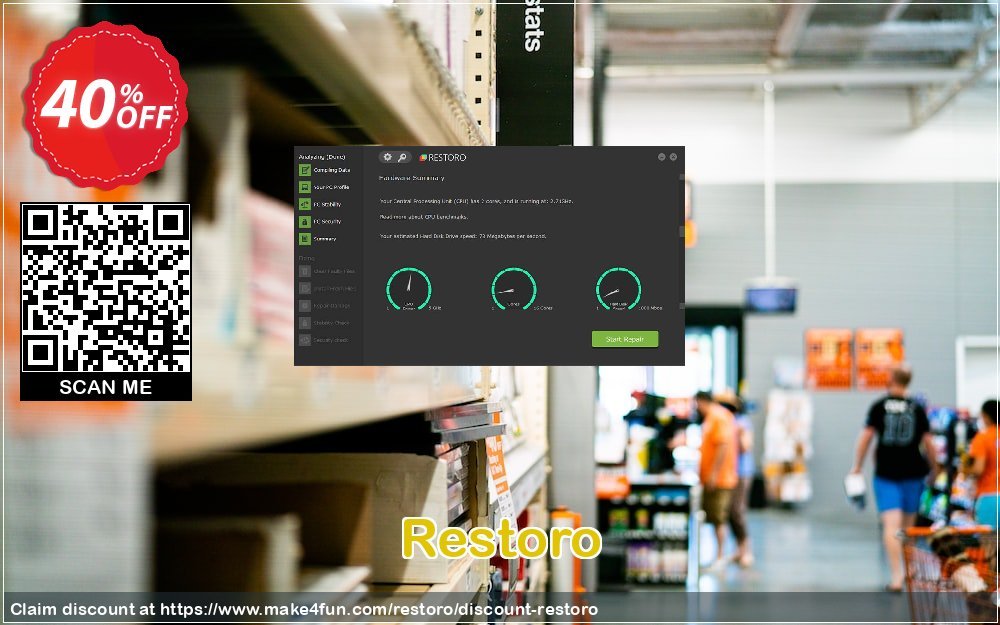This screenshot has height=625, width=1000.
Task: Click the Central Processing Unit description line
Action: coord(476,201)
